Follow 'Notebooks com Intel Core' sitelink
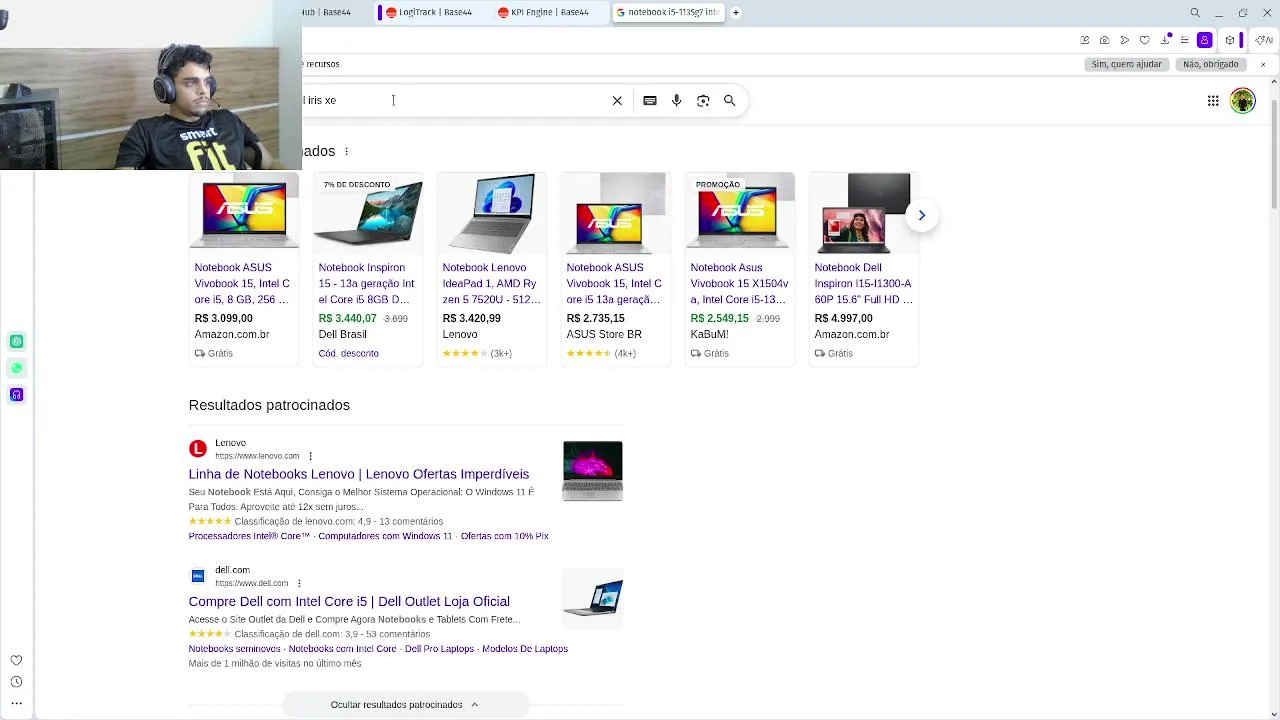 [342, 649]
